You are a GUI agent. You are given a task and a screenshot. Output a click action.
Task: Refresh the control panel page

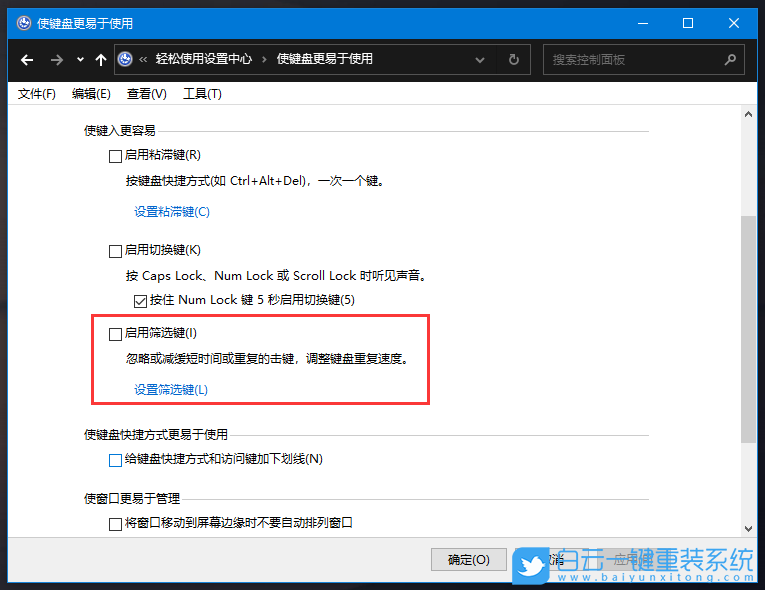point(514,60)
